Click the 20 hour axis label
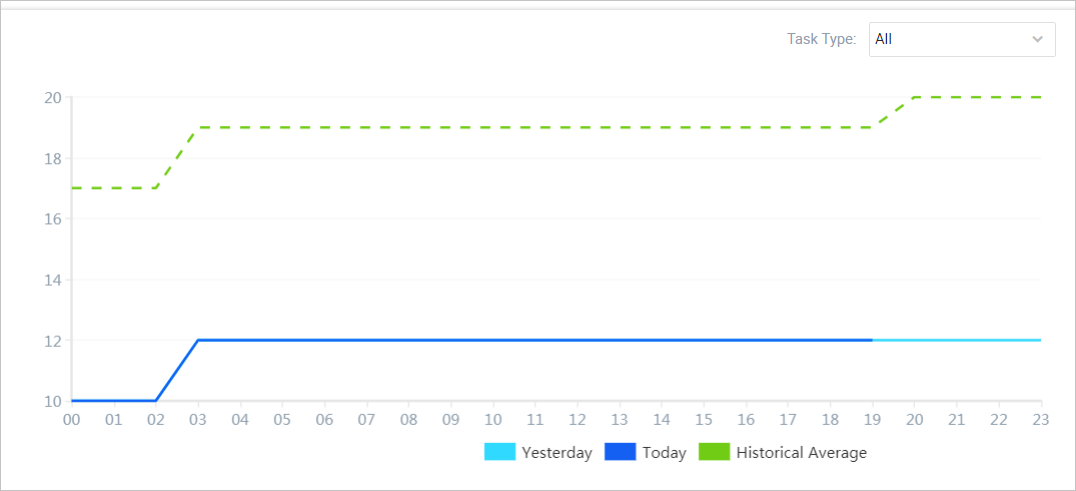Viewport: 1076px width, 491px height. [915, 420]
